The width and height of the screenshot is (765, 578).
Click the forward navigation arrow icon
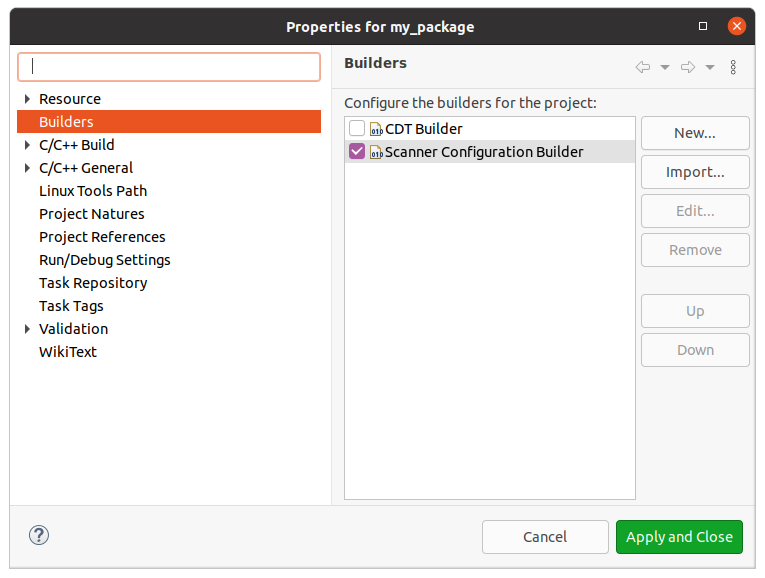pyautogui.click(x=688, y=67)
